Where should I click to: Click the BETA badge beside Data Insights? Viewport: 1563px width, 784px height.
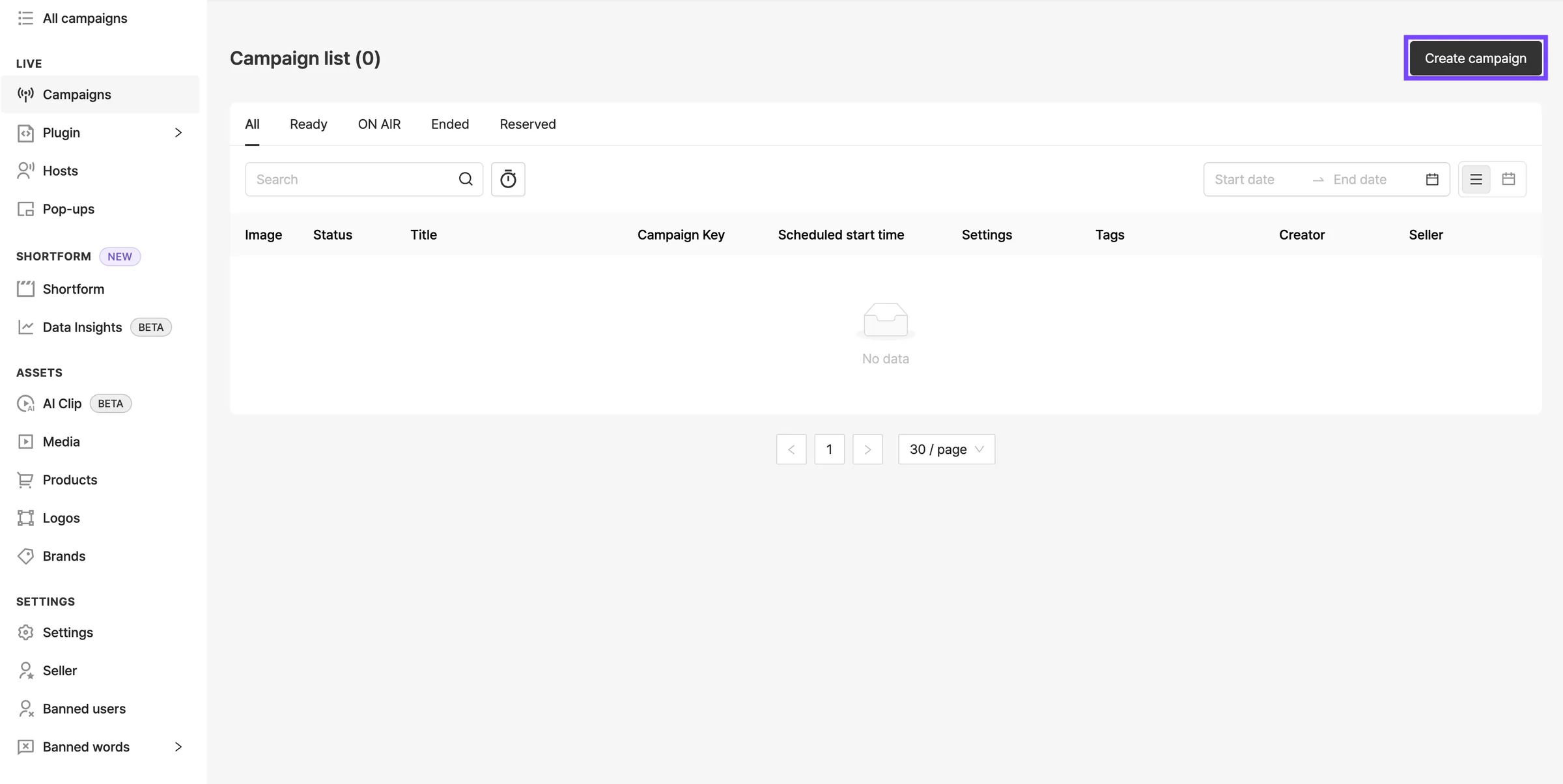click(x=150, y=327)
